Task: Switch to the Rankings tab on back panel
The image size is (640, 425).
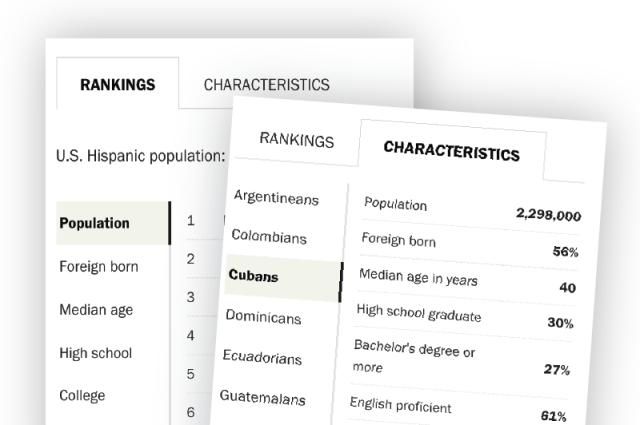Action: point(117,85)
